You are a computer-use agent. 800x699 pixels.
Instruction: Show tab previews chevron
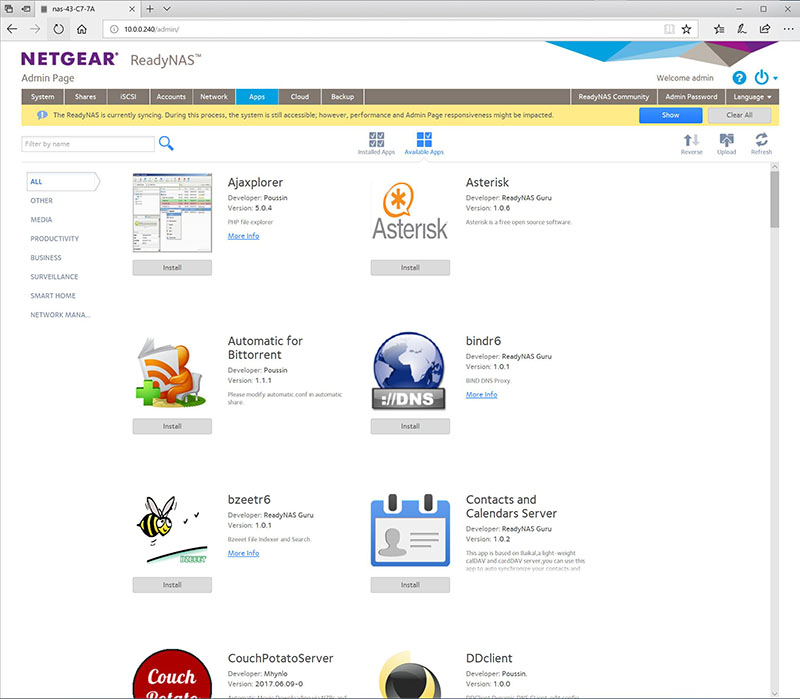click(167, 9)
